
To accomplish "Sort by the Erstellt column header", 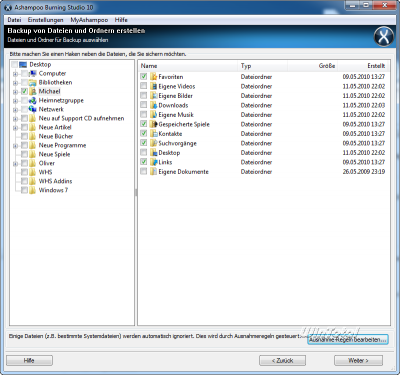I will click(363, 66).
